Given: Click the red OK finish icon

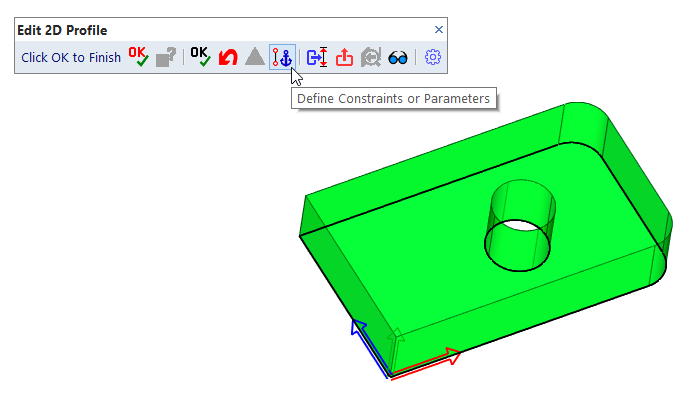Looking at the screenshot, I should (138, 57).
